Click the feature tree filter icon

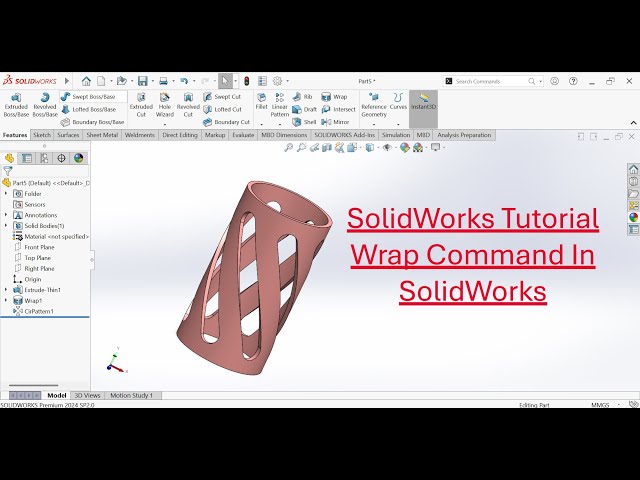8,171
